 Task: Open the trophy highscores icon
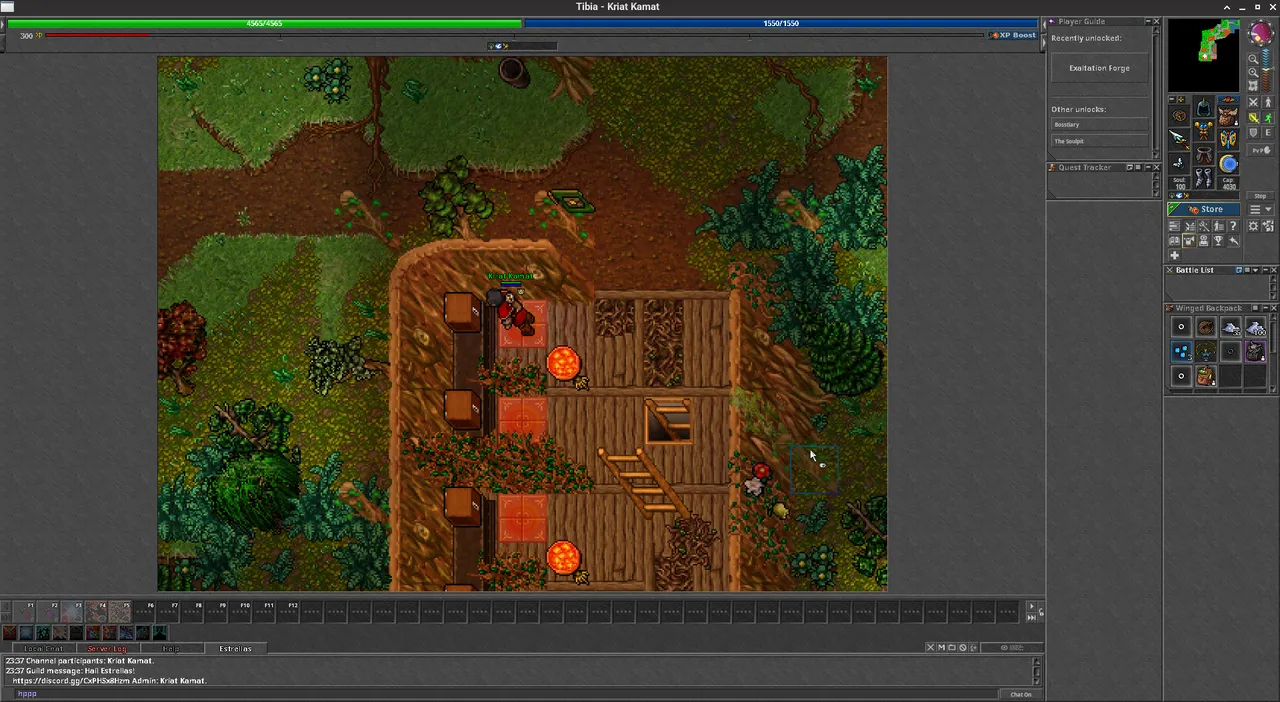pos(1218,240)
